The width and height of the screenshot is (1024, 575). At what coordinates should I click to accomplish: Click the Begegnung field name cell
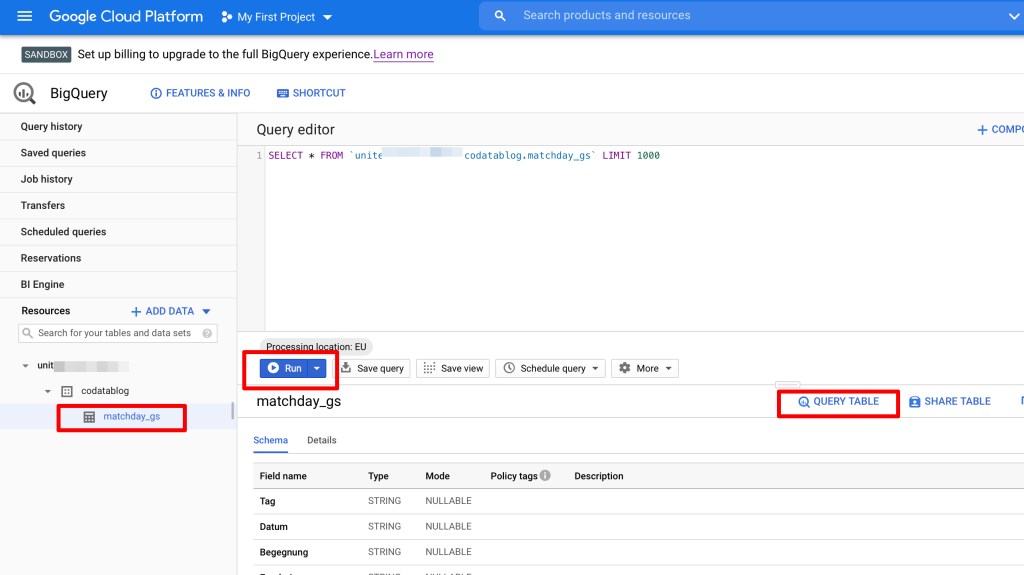(x=283, y=552)
